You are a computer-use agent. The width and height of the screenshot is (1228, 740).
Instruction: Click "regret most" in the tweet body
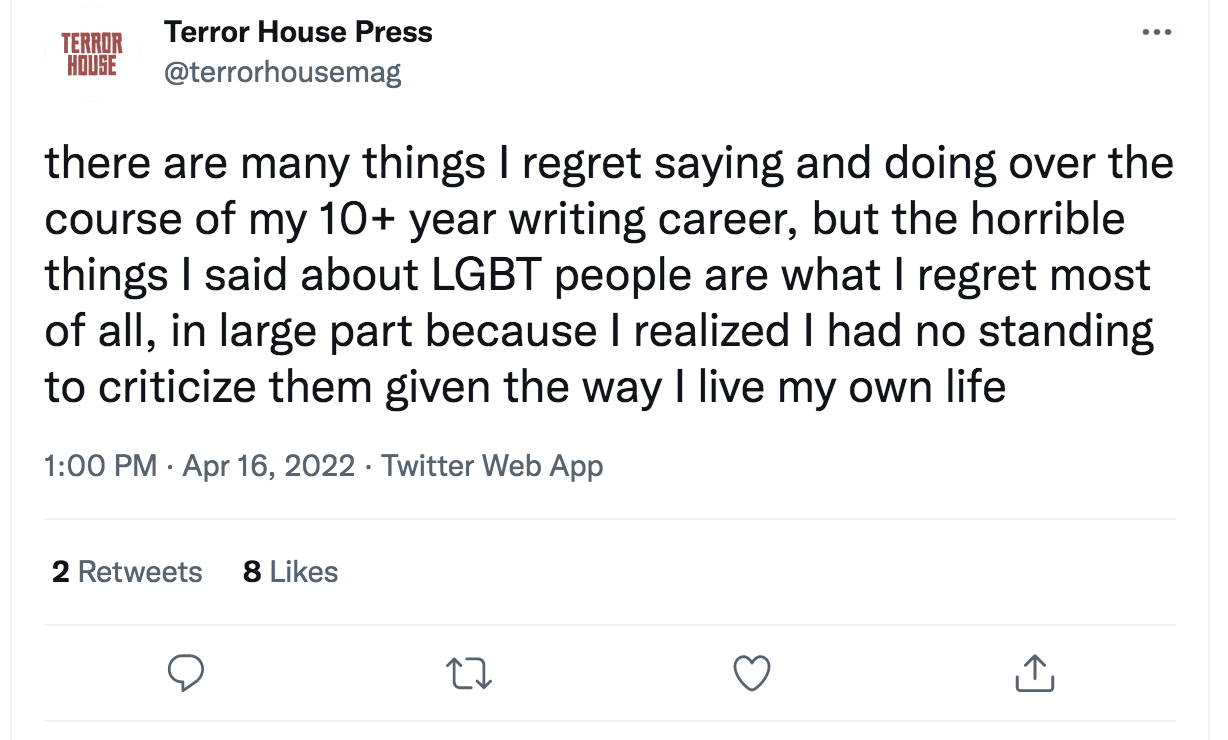click(x=1034, y=277)
